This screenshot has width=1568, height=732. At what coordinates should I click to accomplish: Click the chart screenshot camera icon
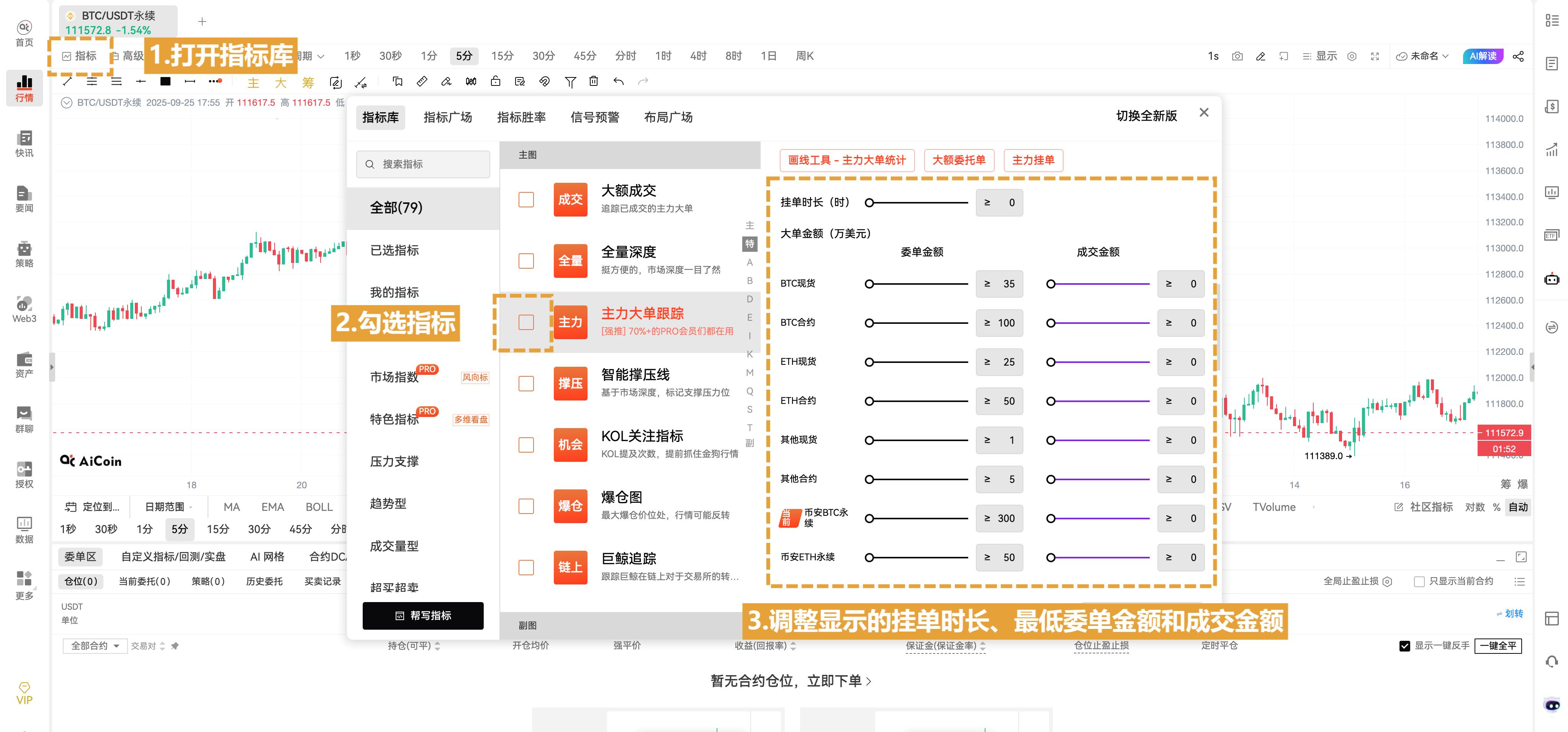point(1237,56)
